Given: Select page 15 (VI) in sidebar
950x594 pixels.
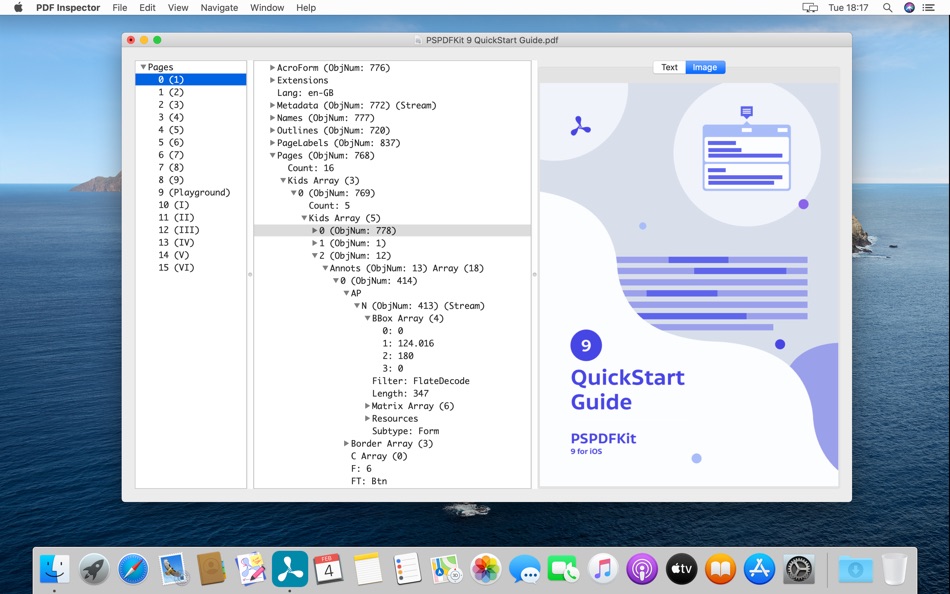Looking at the screenshot, I should [x=191, y=267].
